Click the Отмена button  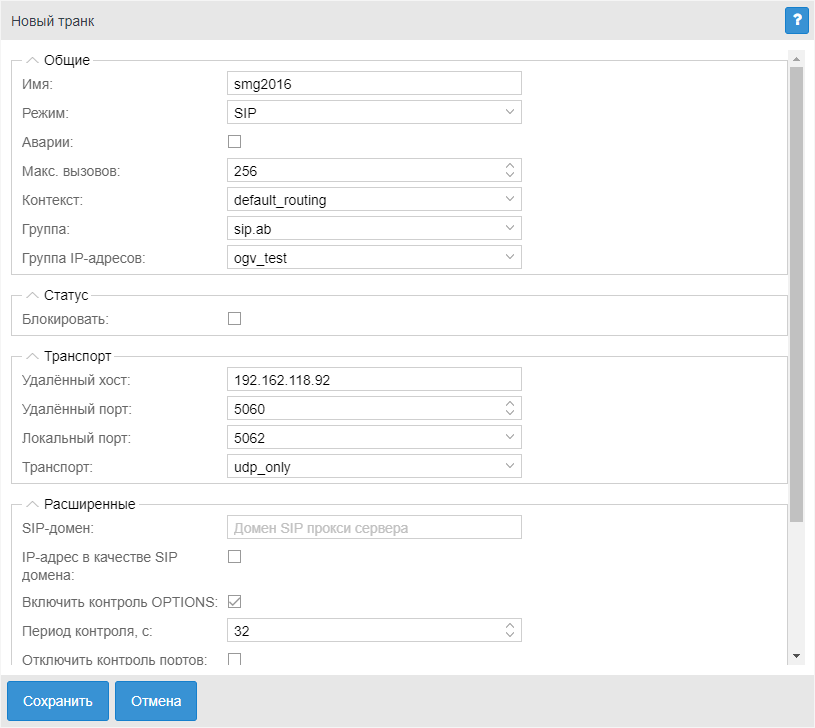(156, 701)
